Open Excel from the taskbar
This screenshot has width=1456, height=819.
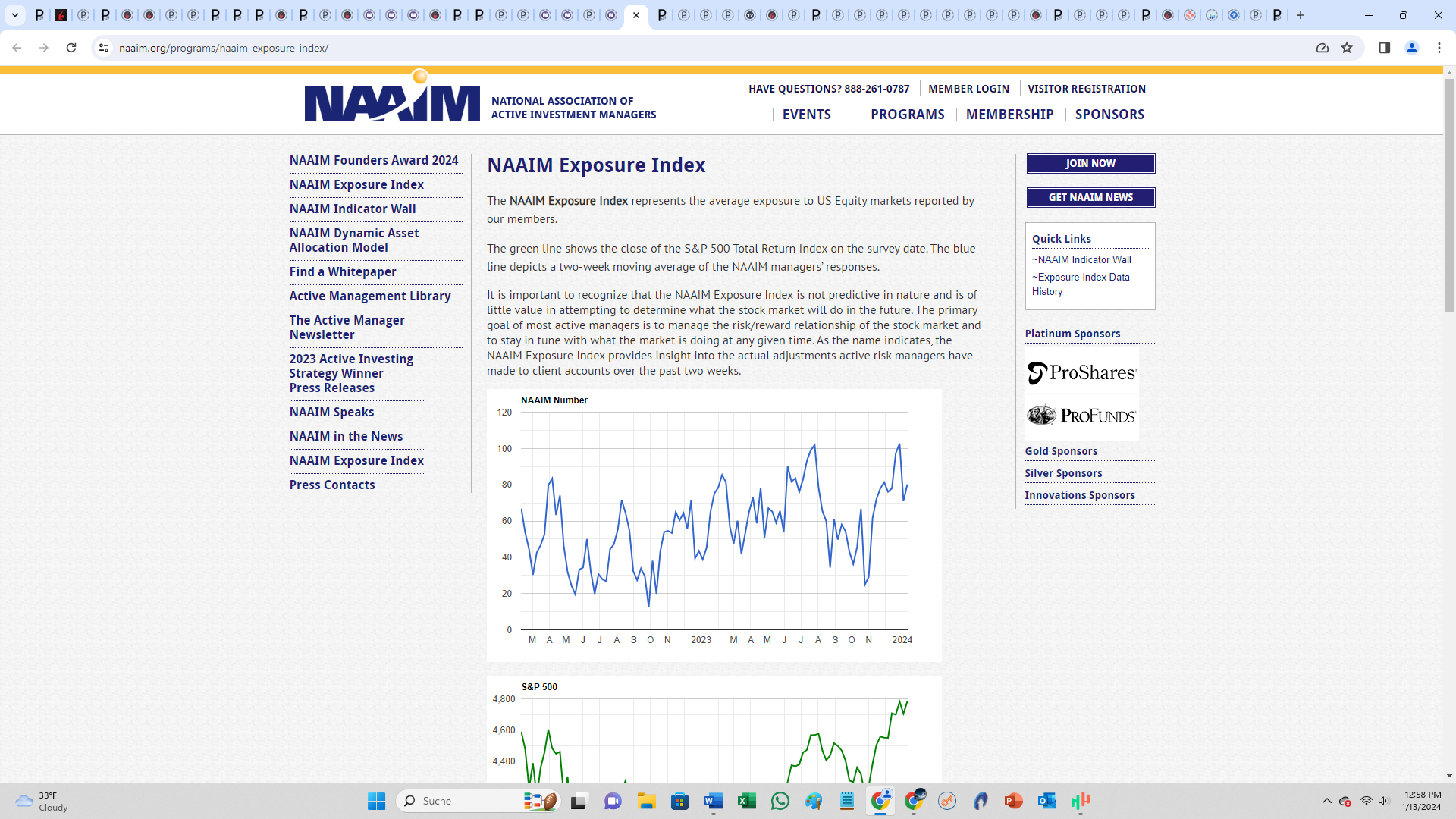pyautogui.click(x=746, y=801)
